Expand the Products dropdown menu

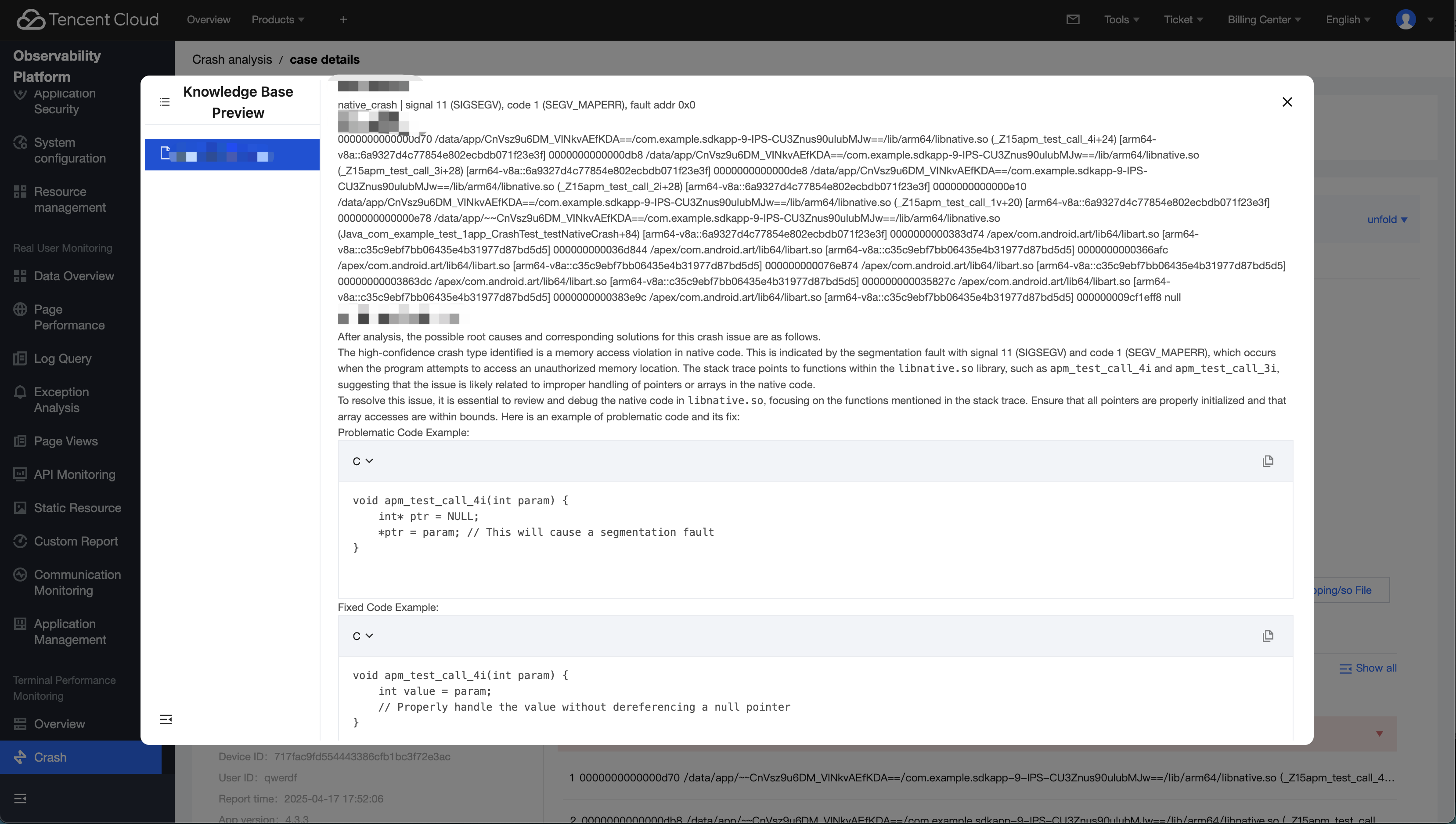pyautogui.click(x=278, y=20)
